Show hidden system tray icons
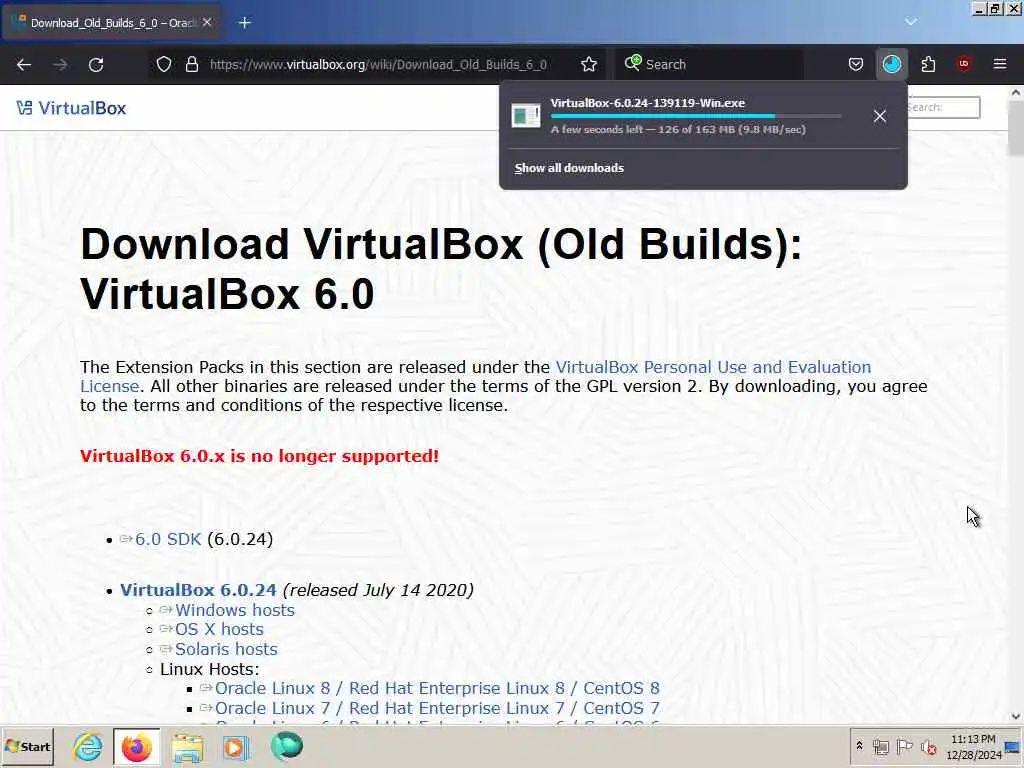Image resolution: width=1024 pixels, height=768 pixels. (x=859, y=746)
